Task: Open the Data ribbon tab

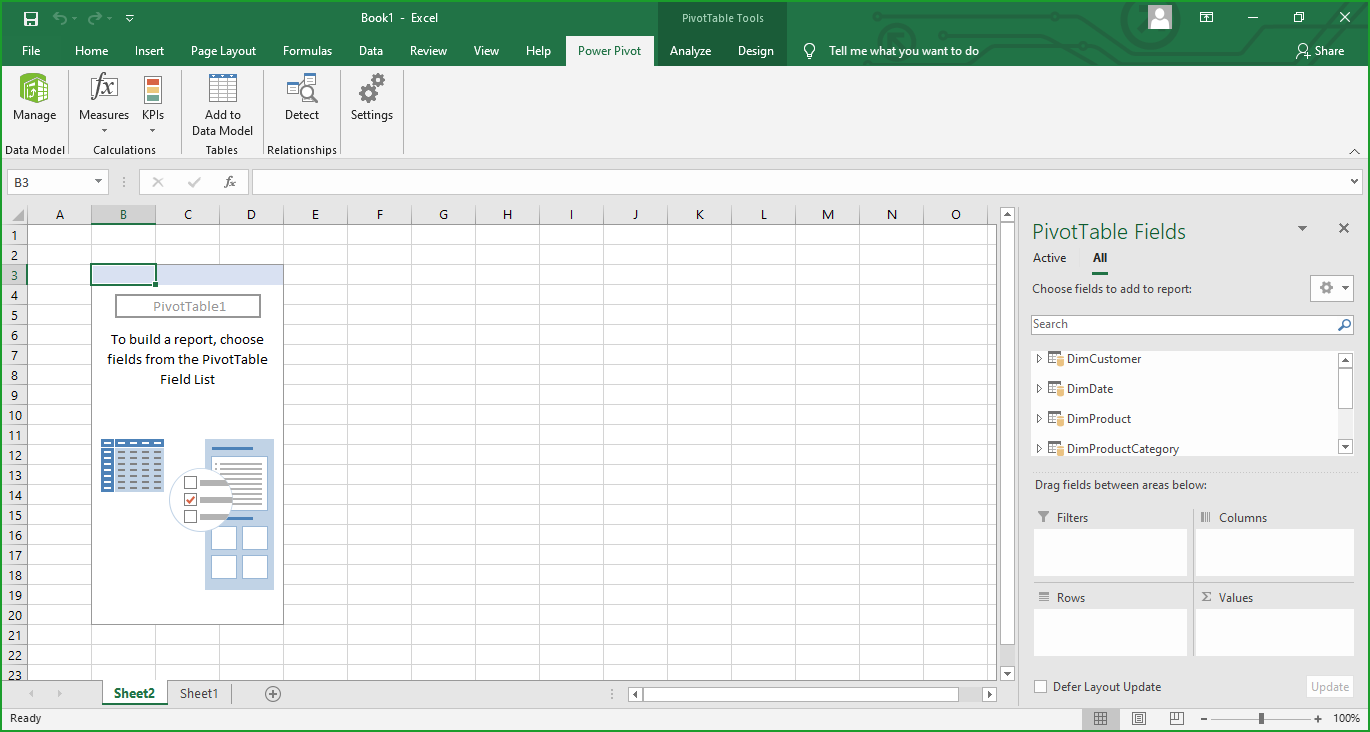Action: (x=371, y=51)
